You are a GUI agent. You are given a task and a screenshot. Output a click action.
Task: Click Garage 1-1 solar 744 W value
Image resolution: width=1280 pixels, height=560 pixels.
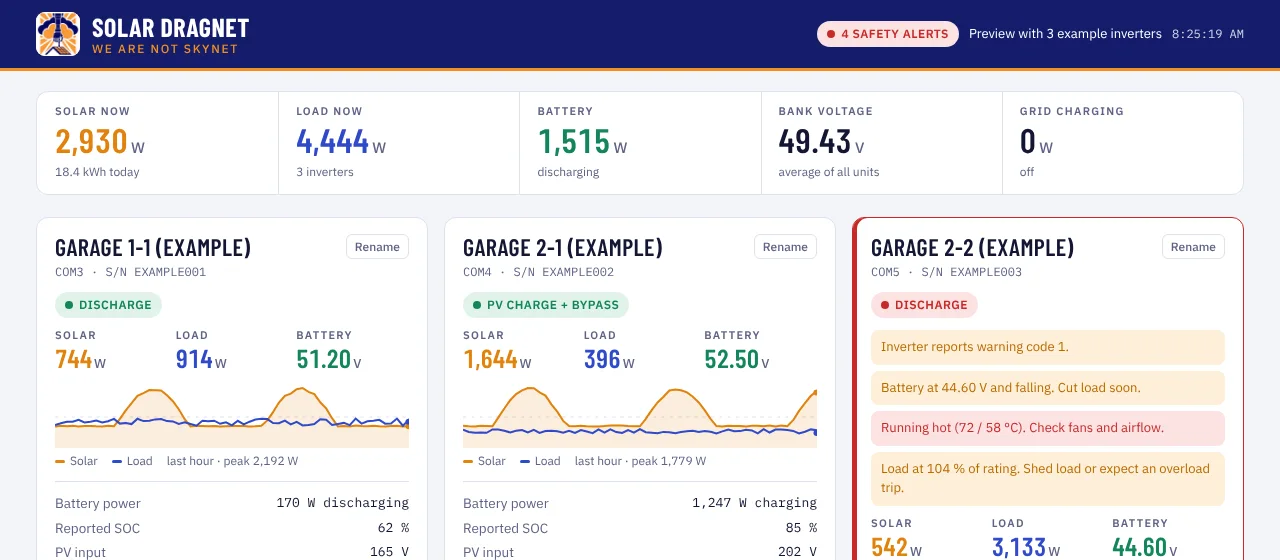(81, 360)
